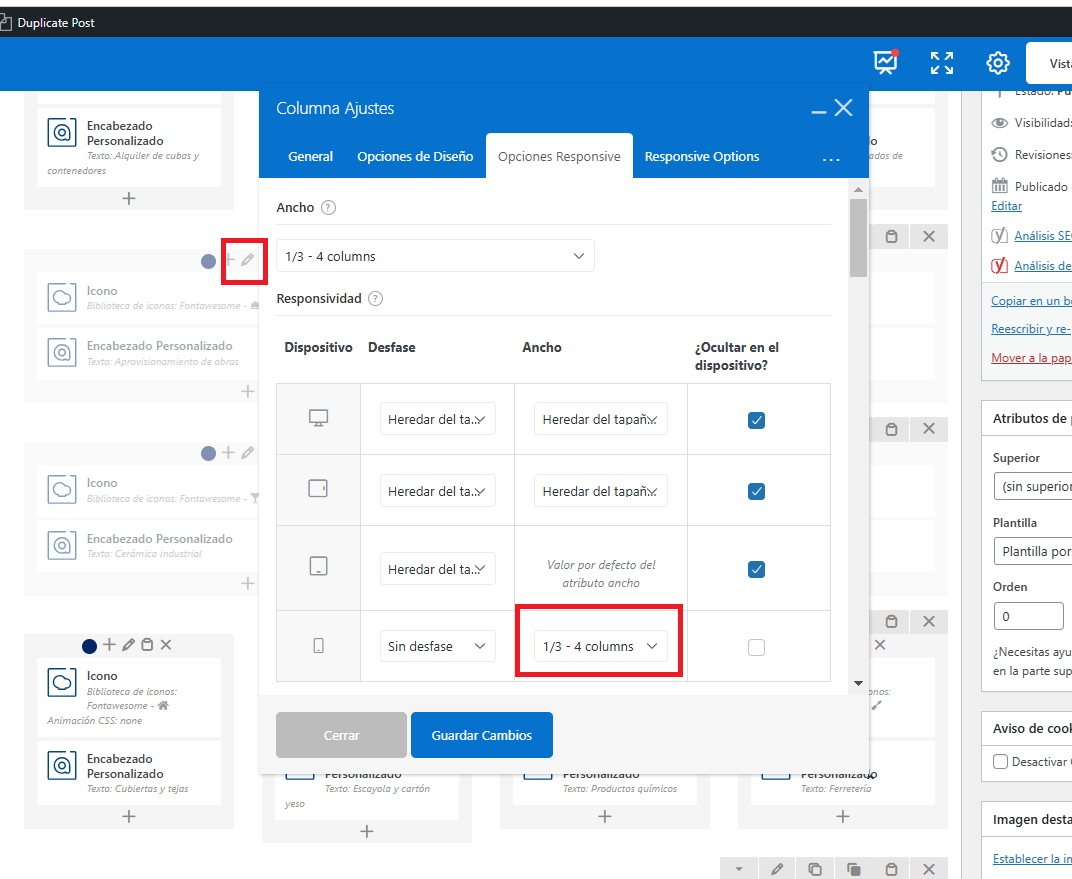This screenshot has height=879, width=1072.
Task: Add element below Escayola y cartón yeso heading
Action: (366, 831)
